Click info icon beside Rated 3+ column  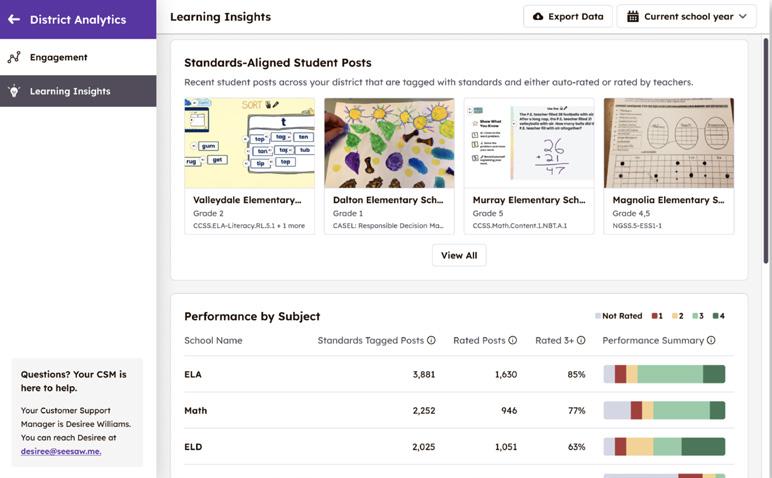click(581, 341)
